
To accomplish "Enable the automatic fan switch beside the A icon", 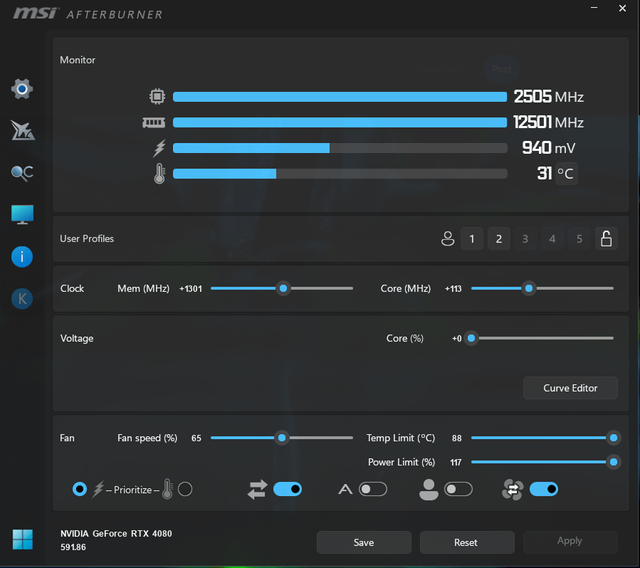I will tap(373, 489).
